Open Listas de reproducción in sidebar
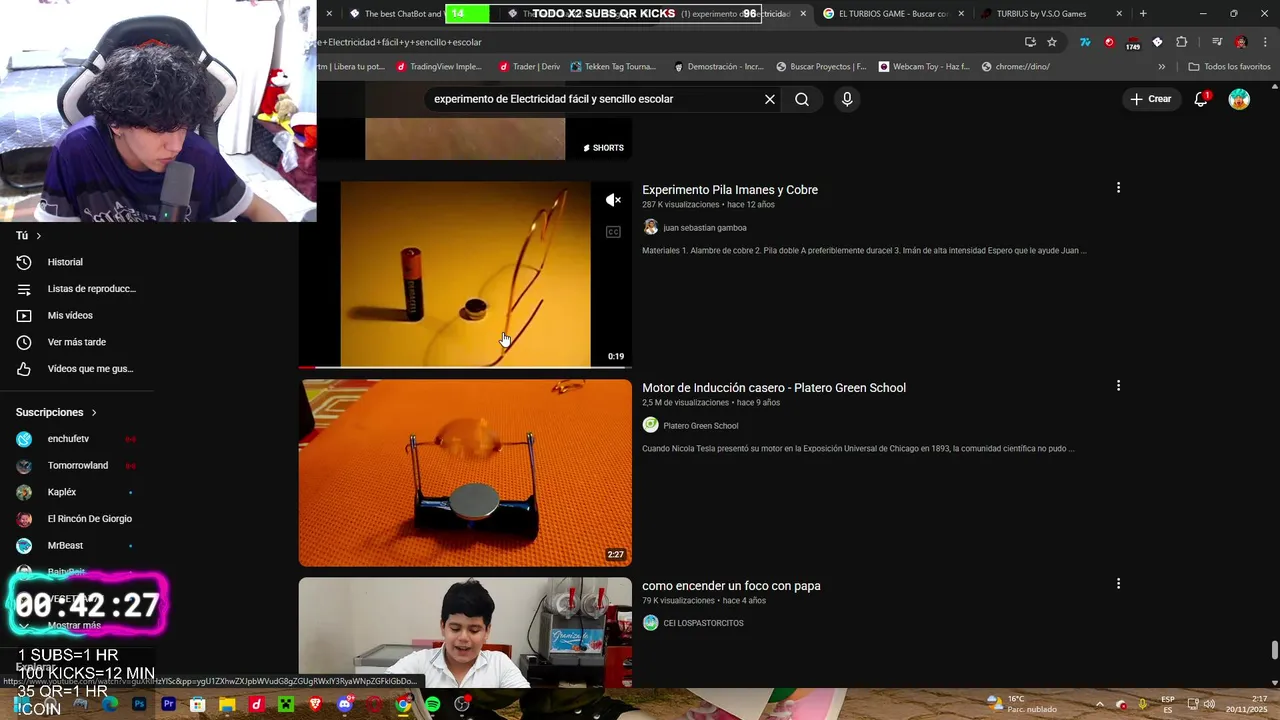Viewport: 1280px width, 720px height. point(76,289)
